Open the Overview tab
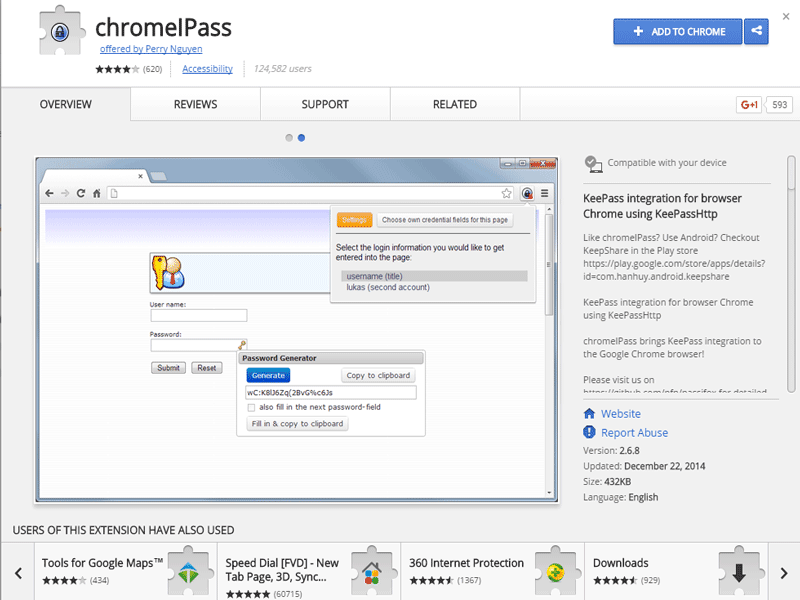Image resolution: width=800 pixels, height=600 pixels. 65,104
